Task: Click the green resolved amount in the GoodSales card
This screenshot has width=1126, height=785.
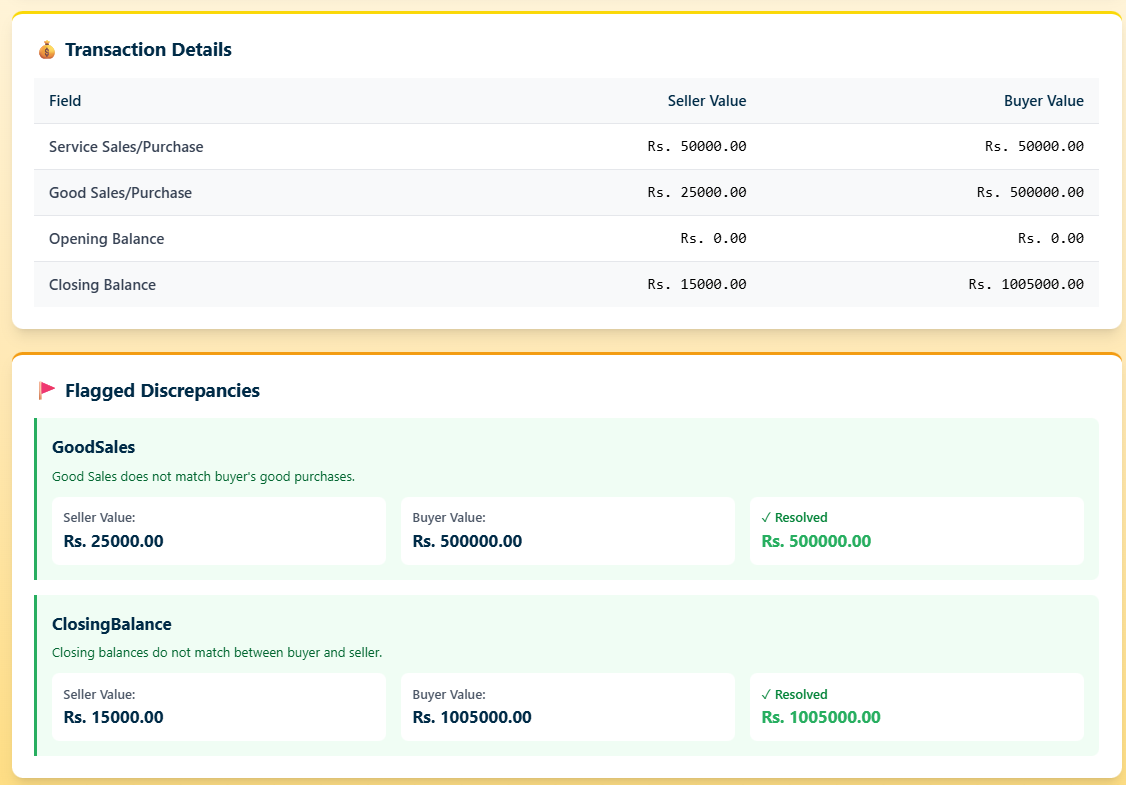Action: click(816, 541)
